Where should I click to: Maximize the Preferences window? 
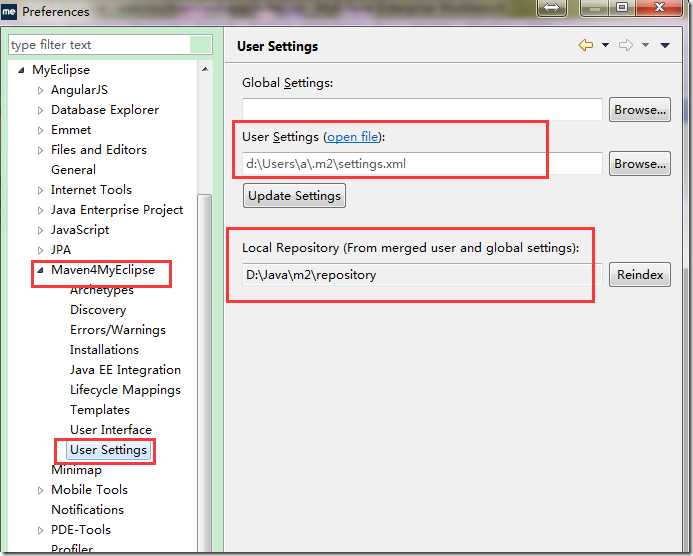[x=621, y=8]
